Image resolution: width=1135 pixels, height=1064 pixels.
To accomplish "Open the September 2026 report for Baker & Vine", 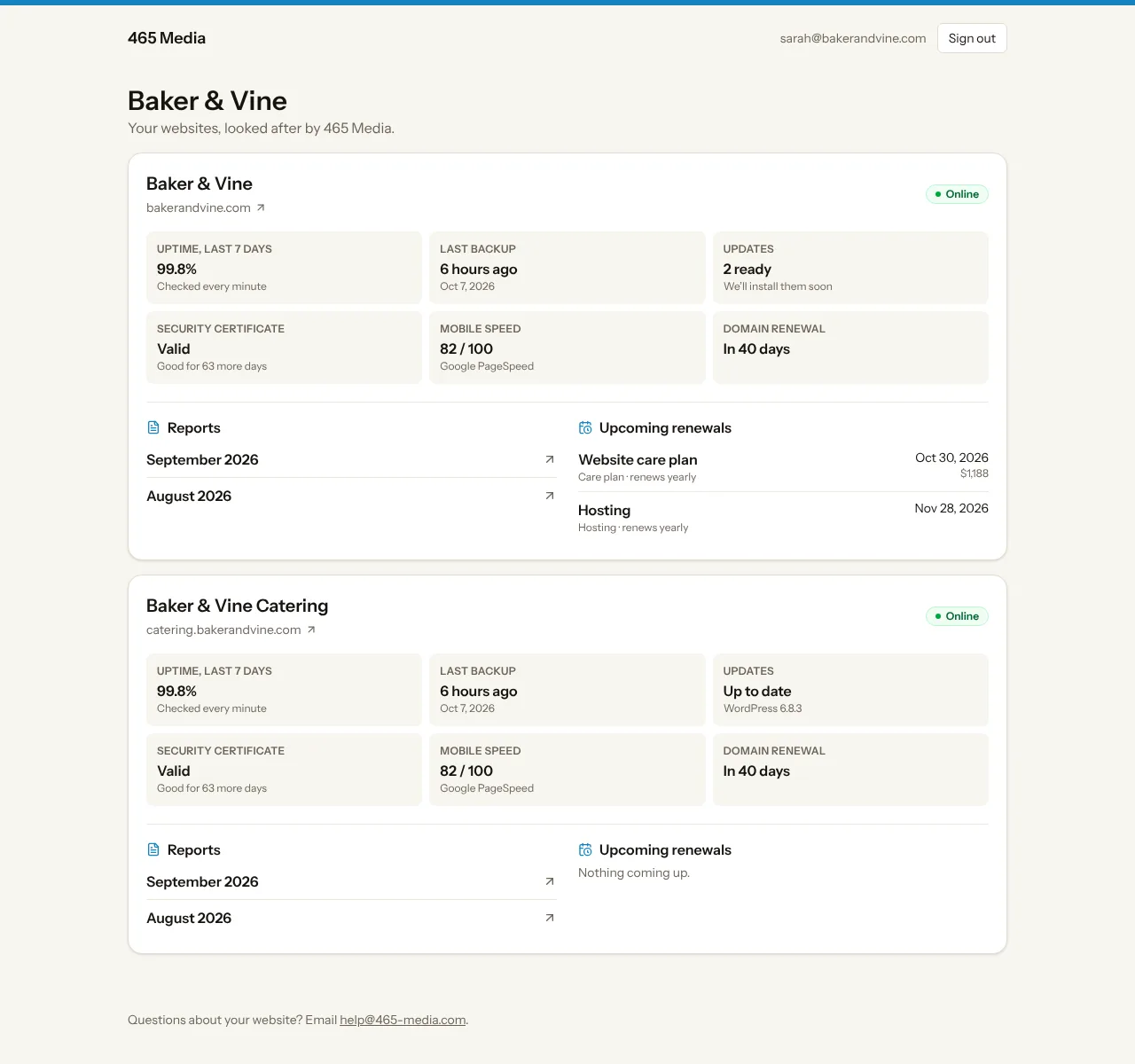I will click(x=351, y=459).
